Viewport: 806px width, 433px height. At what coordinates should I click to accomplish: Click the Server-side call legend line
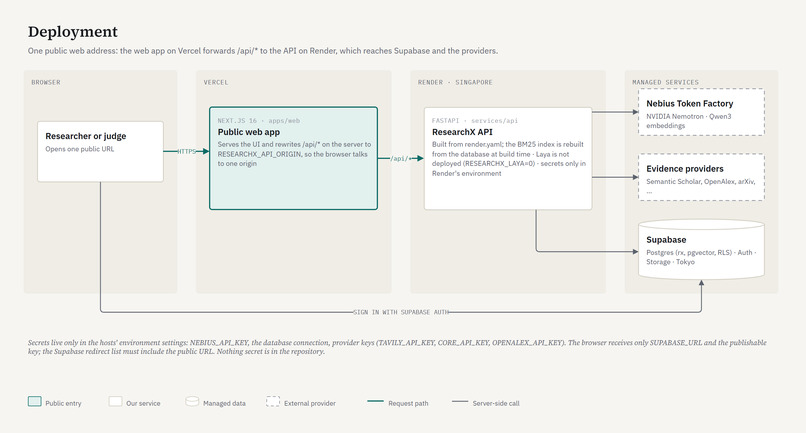(x=460, y=401)
